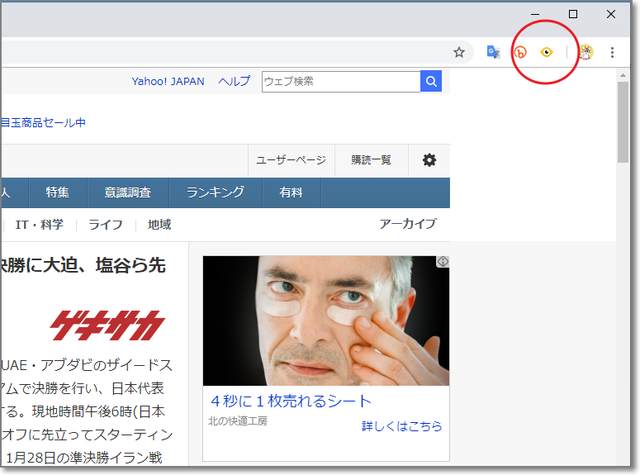Click the bookmark star icon
Screen dimensions: 640x475
[459, 52]
